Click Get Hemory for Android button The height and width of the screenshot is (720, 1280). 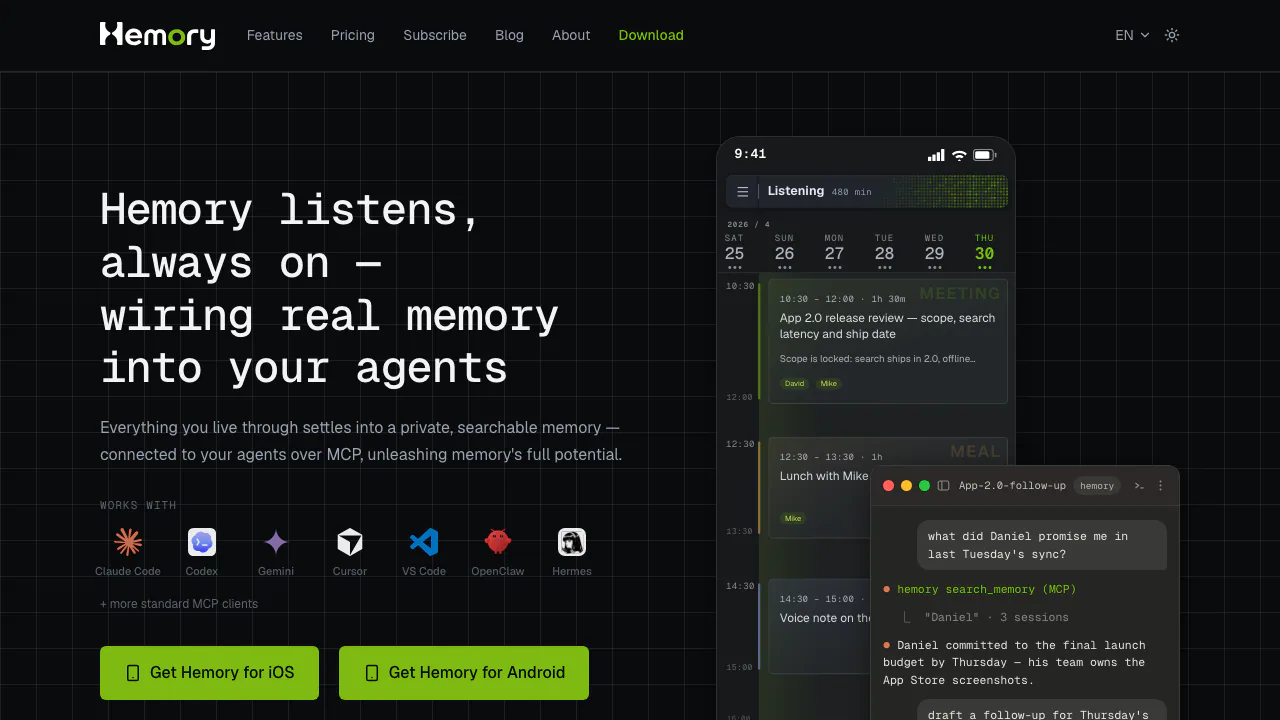pos(464,673)
